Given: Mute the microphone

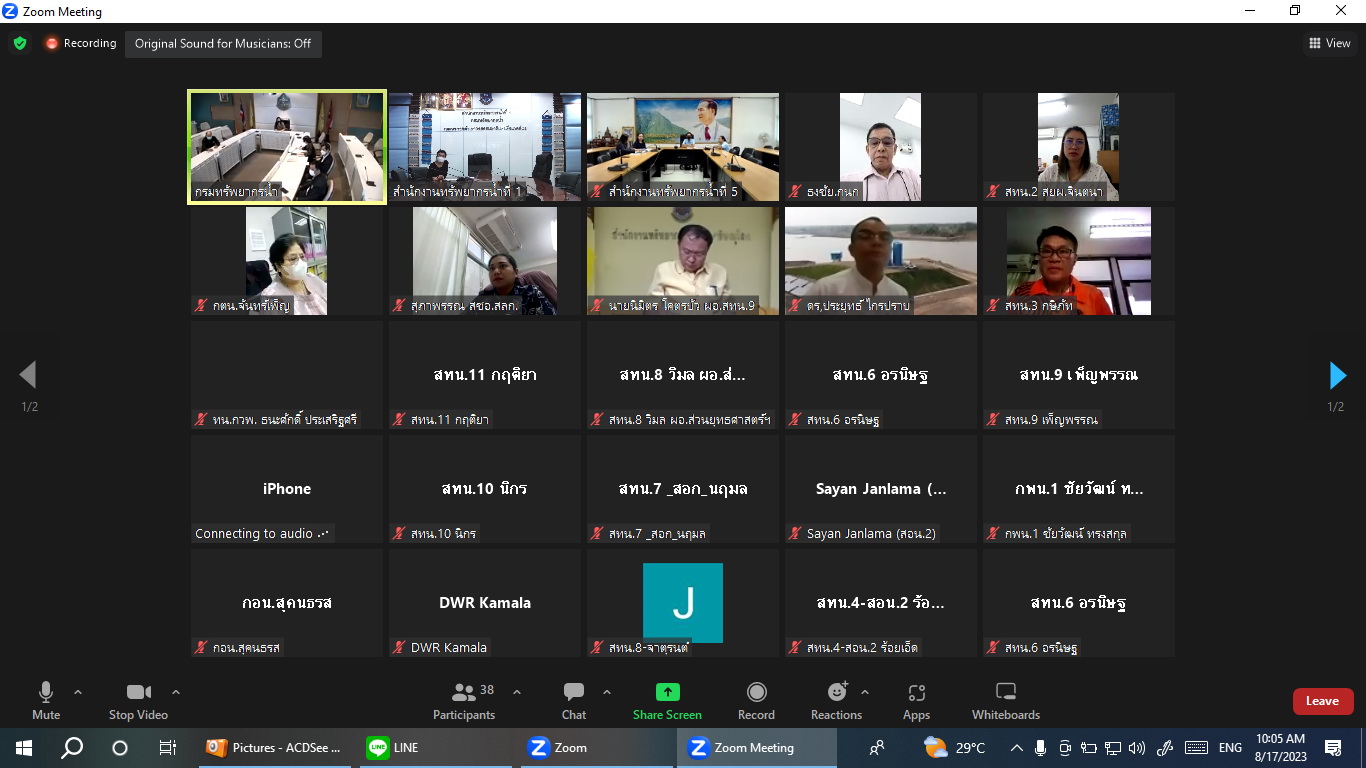Looking at the screenshot, I should [46, 700].
